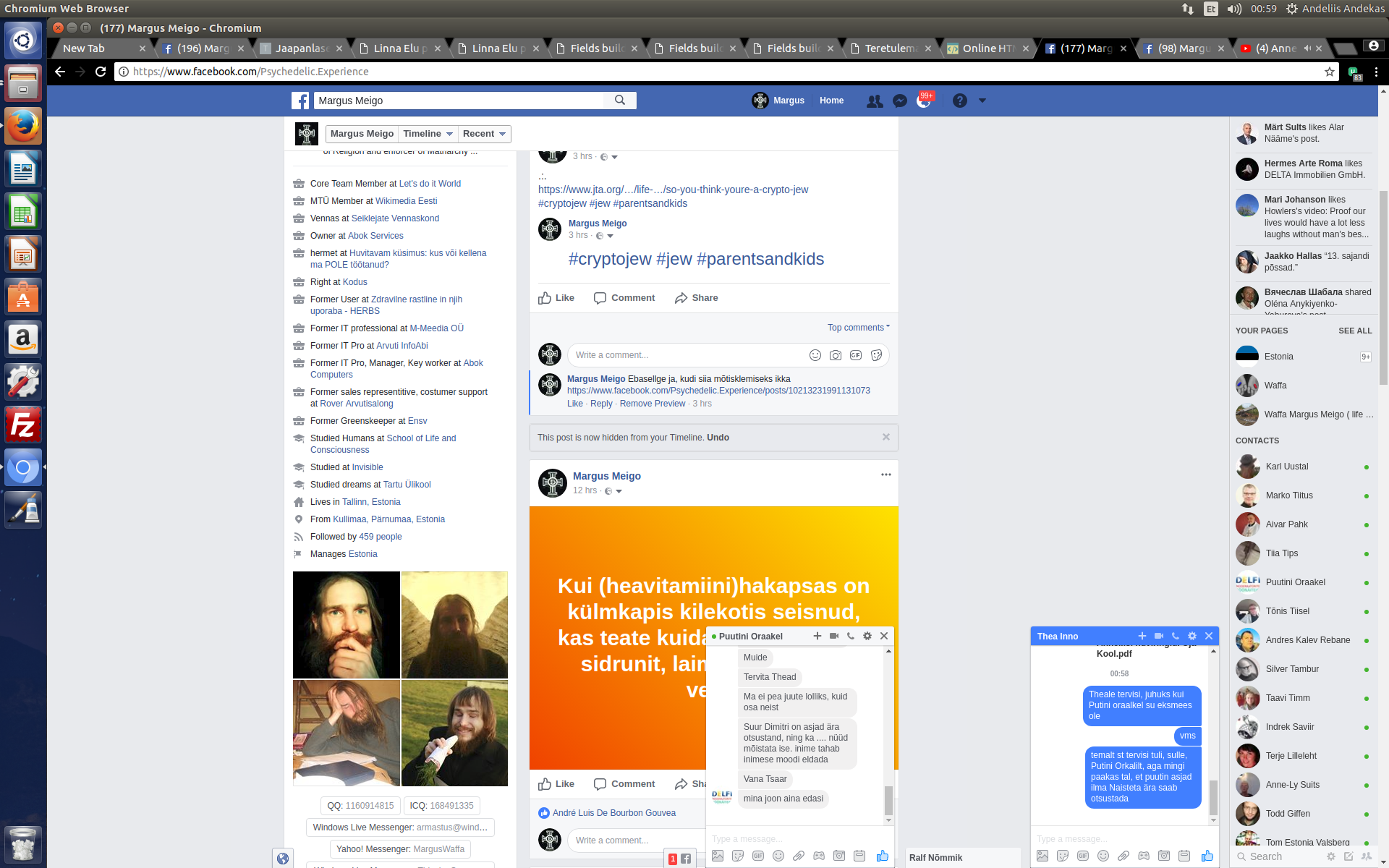Switch to the (98) Margu Facebook tab
Viewport: 1389px width, 868px height.
(x=1184, y=48)
